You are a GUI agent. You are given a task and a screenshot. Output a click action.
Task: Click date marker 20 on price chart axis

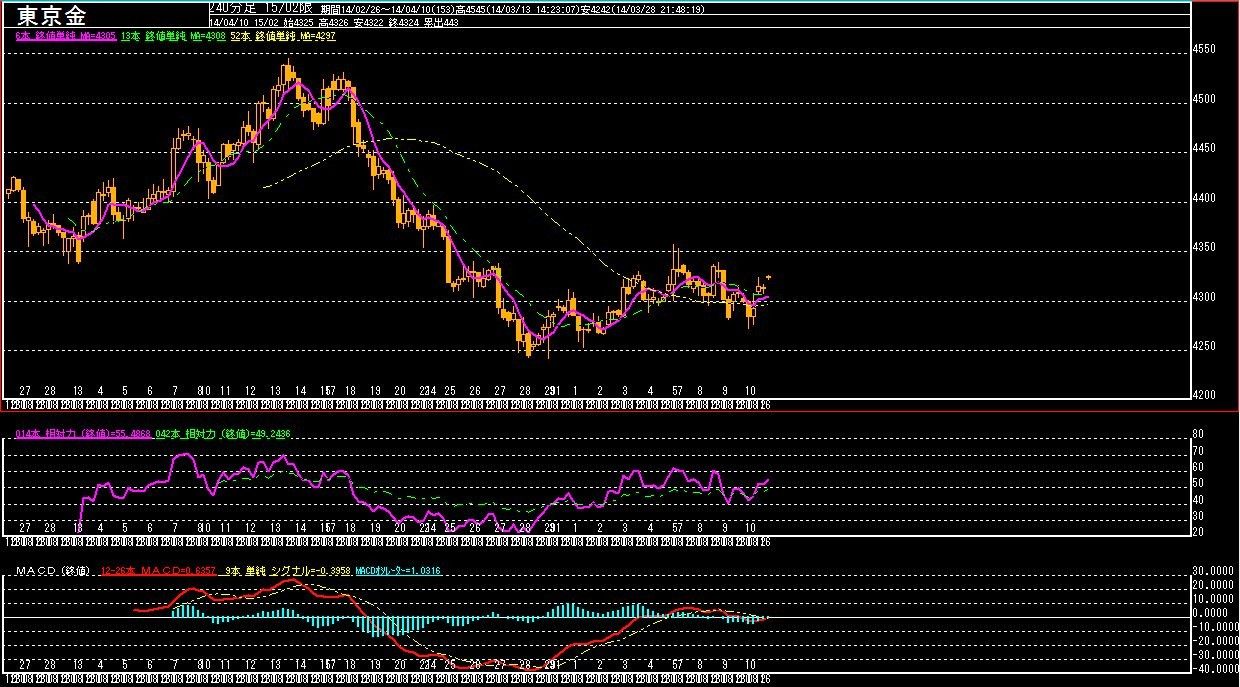pyautogui.click(x=400, y=390)
